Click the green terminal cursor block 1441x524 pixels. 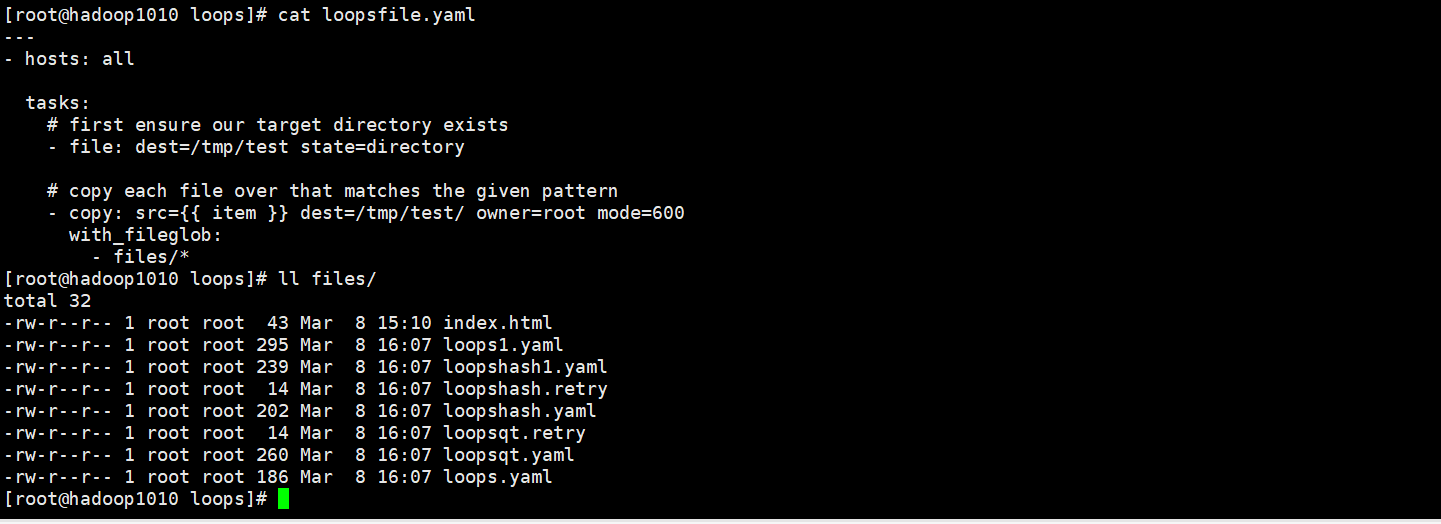pyautogui.click(x=283, y=498)
